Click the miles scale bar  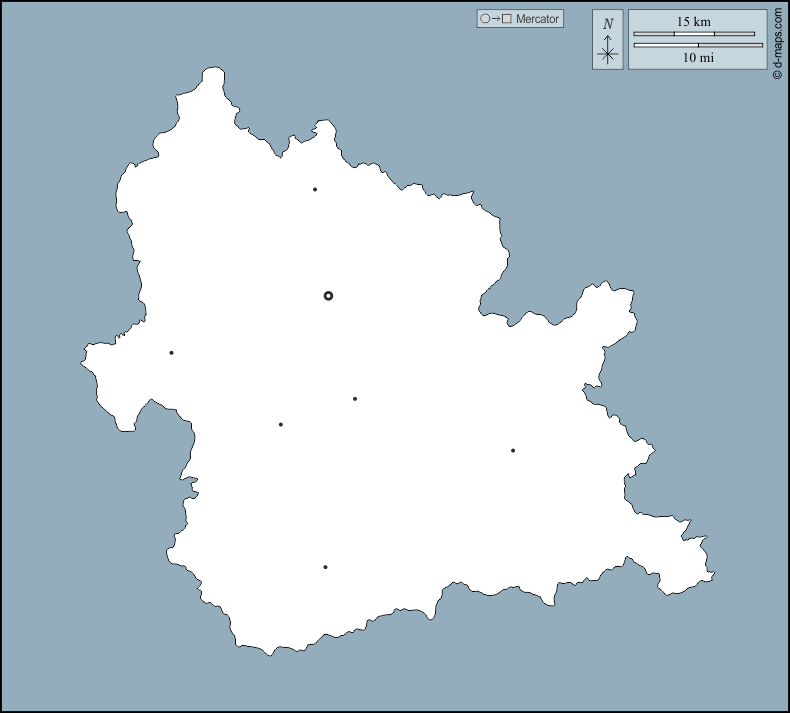698,45
